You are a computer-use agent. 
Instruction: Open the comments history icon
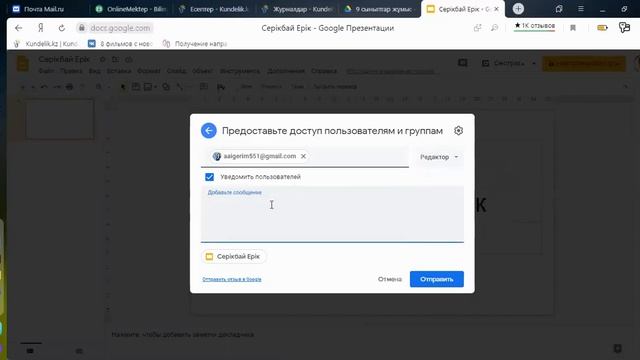[462, 63]
